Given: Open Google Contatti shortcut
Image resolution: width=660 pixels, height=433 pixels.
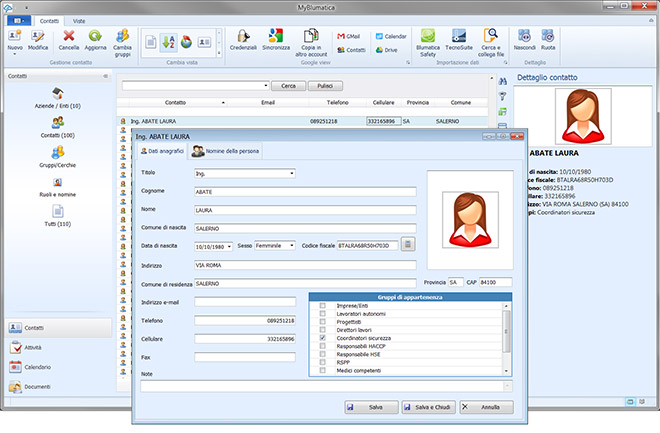Looking at the screenshot, I should pyautogui.click(x=351, y=50).
